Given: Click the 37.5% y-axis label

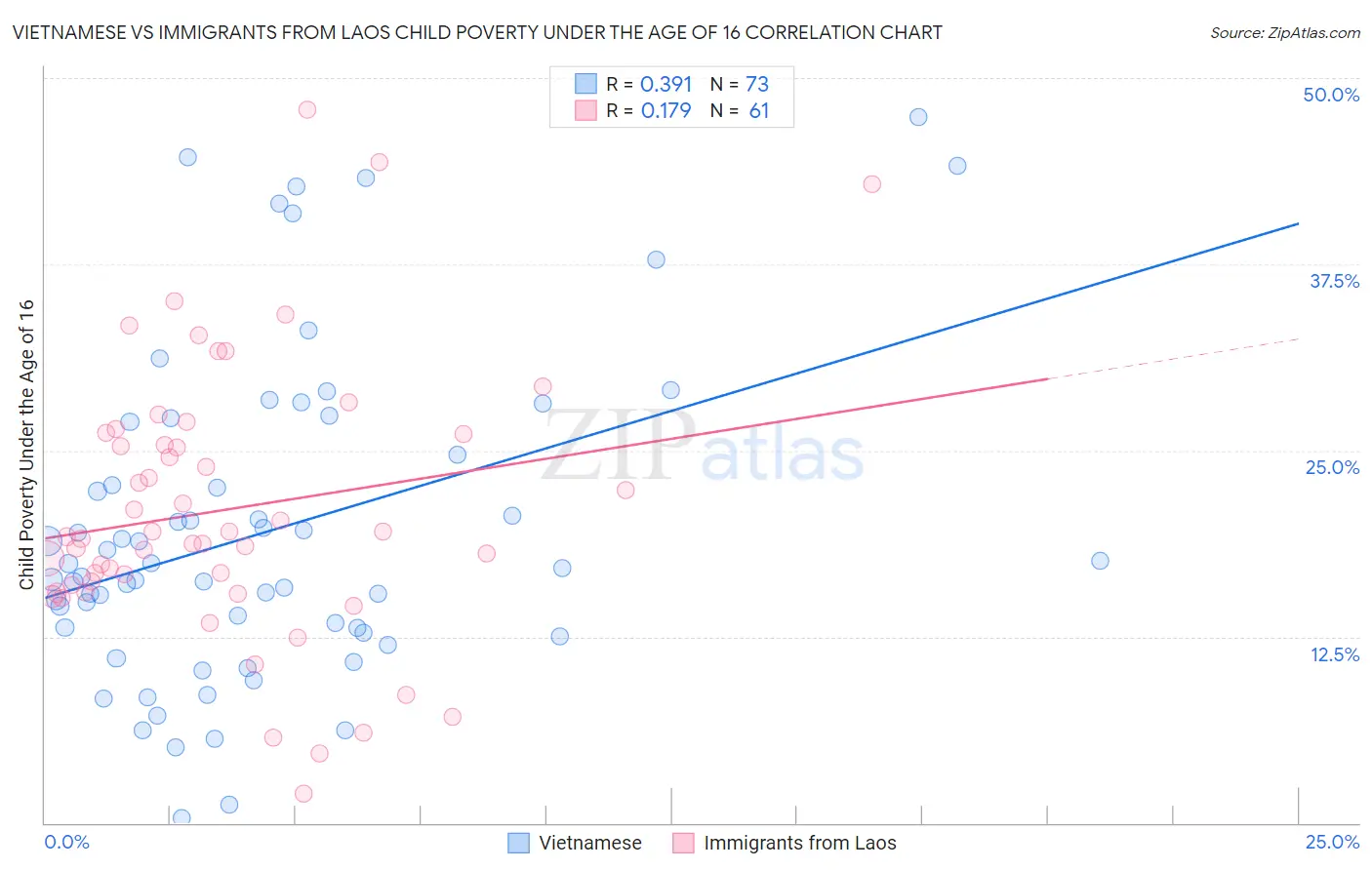Looking at the screenshot, I should (1334, 281).
